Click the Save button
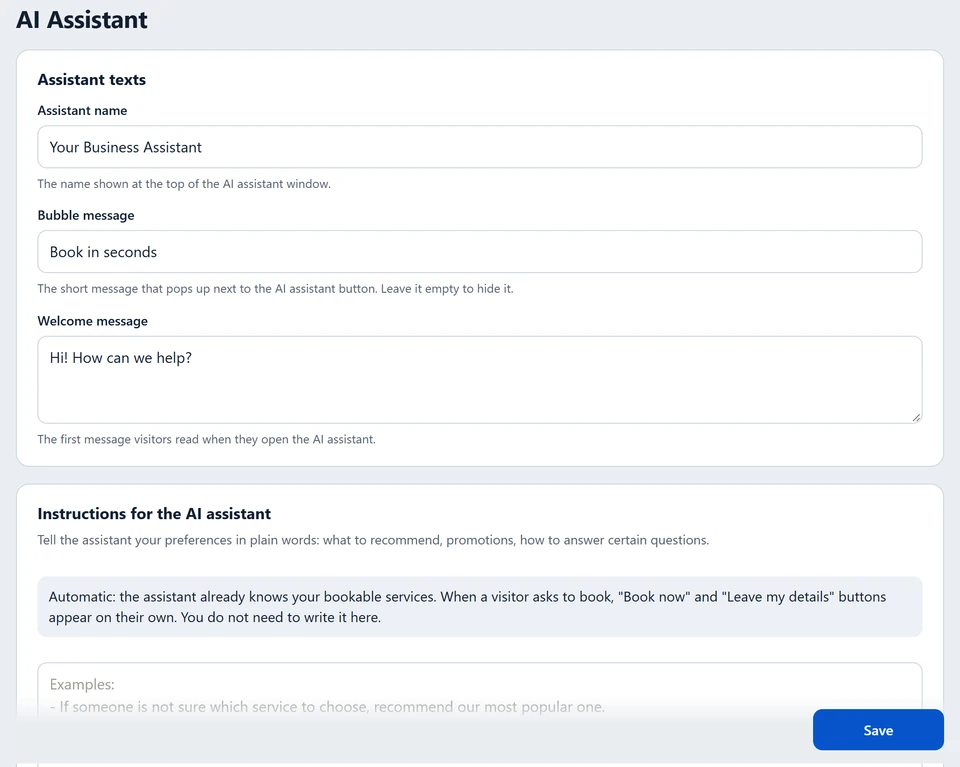This screenshot has height=767, width=960. pos(878,730)
